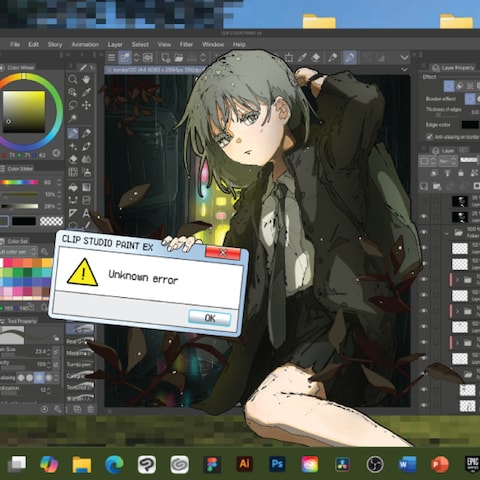Select the Hand move tool

click(86, 79)
